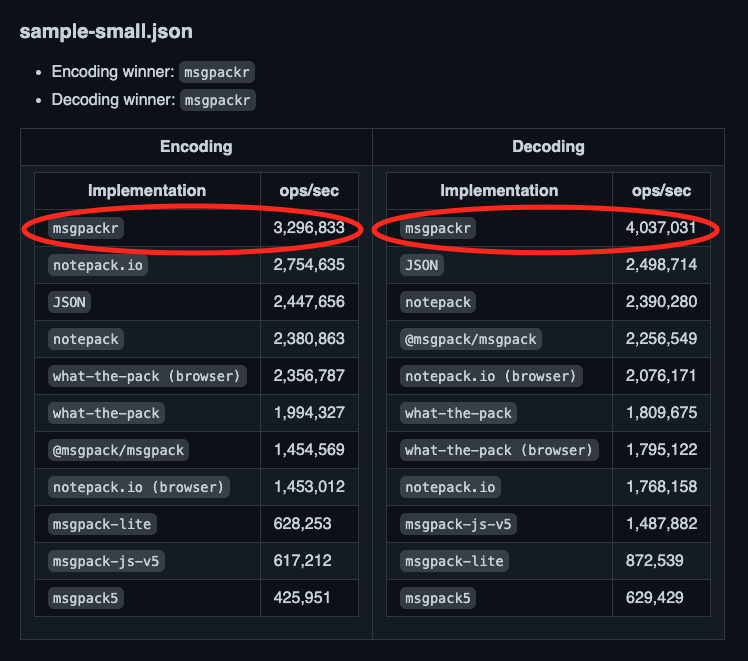Select the value 1,768,158
The image size is (748, 661).
tap(661, 487)
